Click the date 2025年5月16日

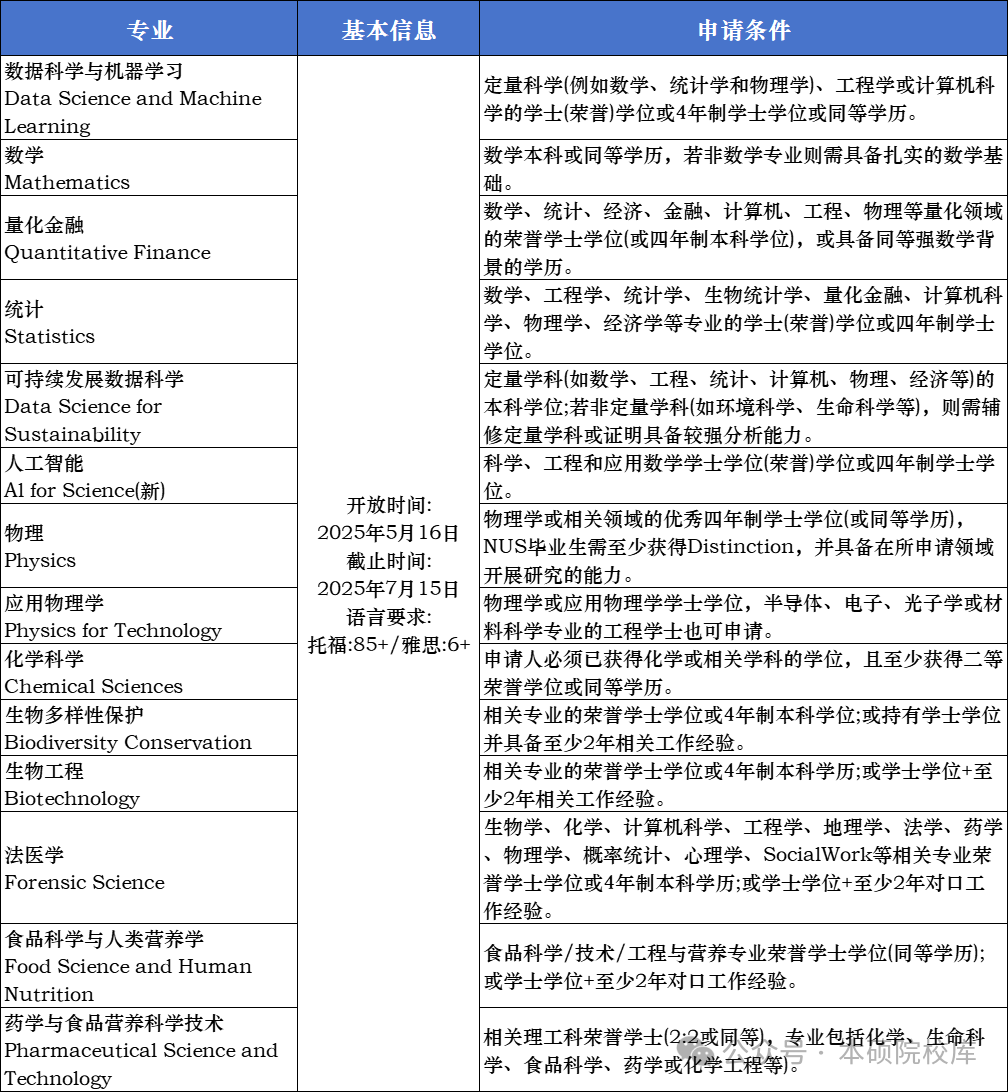pos(388,533)
